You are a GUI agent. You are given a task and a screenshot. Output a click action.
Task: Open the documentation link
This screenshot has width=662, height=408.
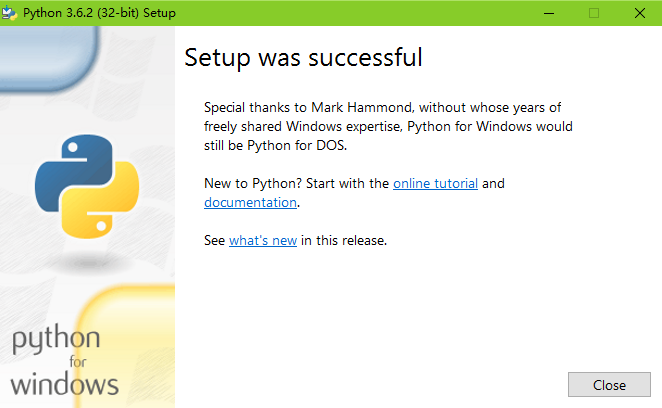click(x=250, y=202)
